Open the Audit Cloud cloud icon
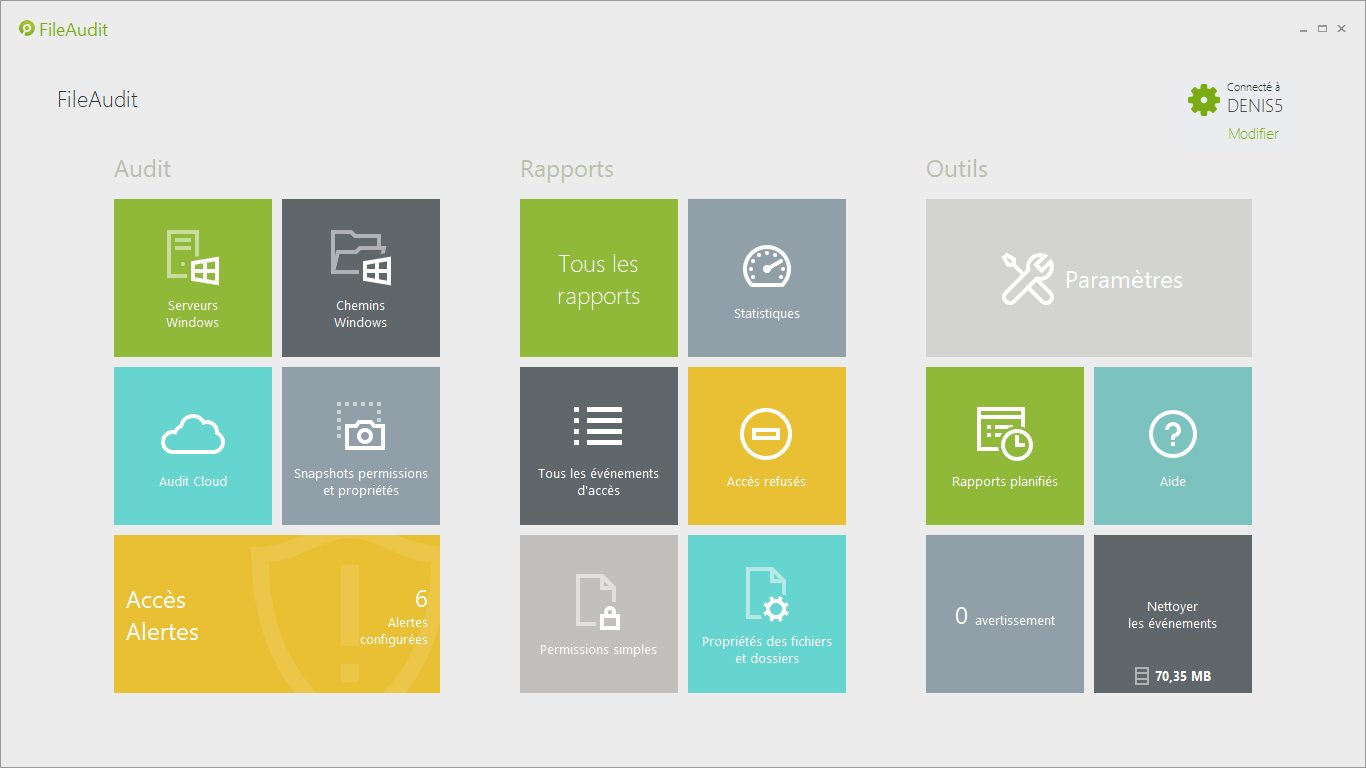The height and width of the screenshot is (768, 1366). [193, 435]
